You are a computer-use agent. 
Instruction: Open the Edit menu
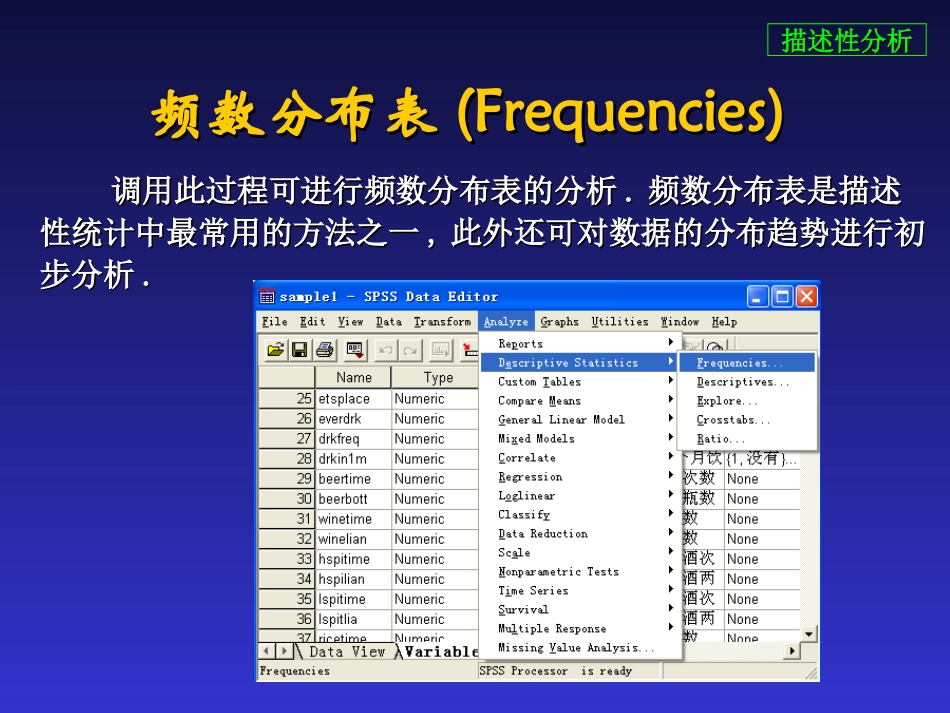[x=313, y=322]
